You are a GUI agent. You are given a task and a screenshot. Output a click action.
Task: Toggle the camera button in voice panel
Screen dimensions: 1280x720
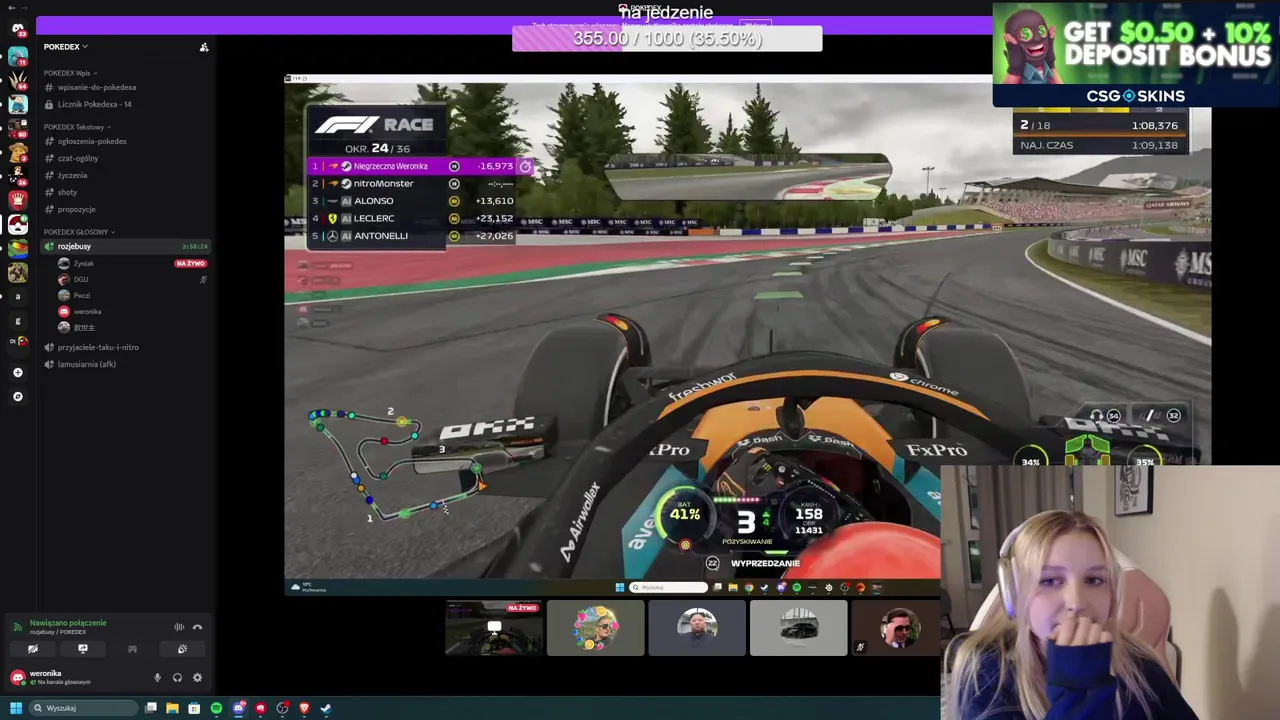tap(33, 649)
